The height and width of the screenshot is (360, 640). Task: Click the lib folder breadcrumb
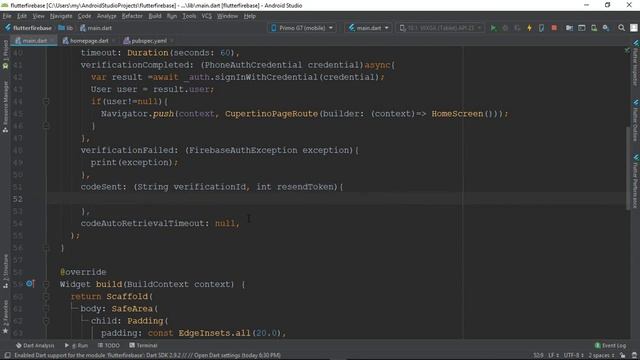click(66, 28)
